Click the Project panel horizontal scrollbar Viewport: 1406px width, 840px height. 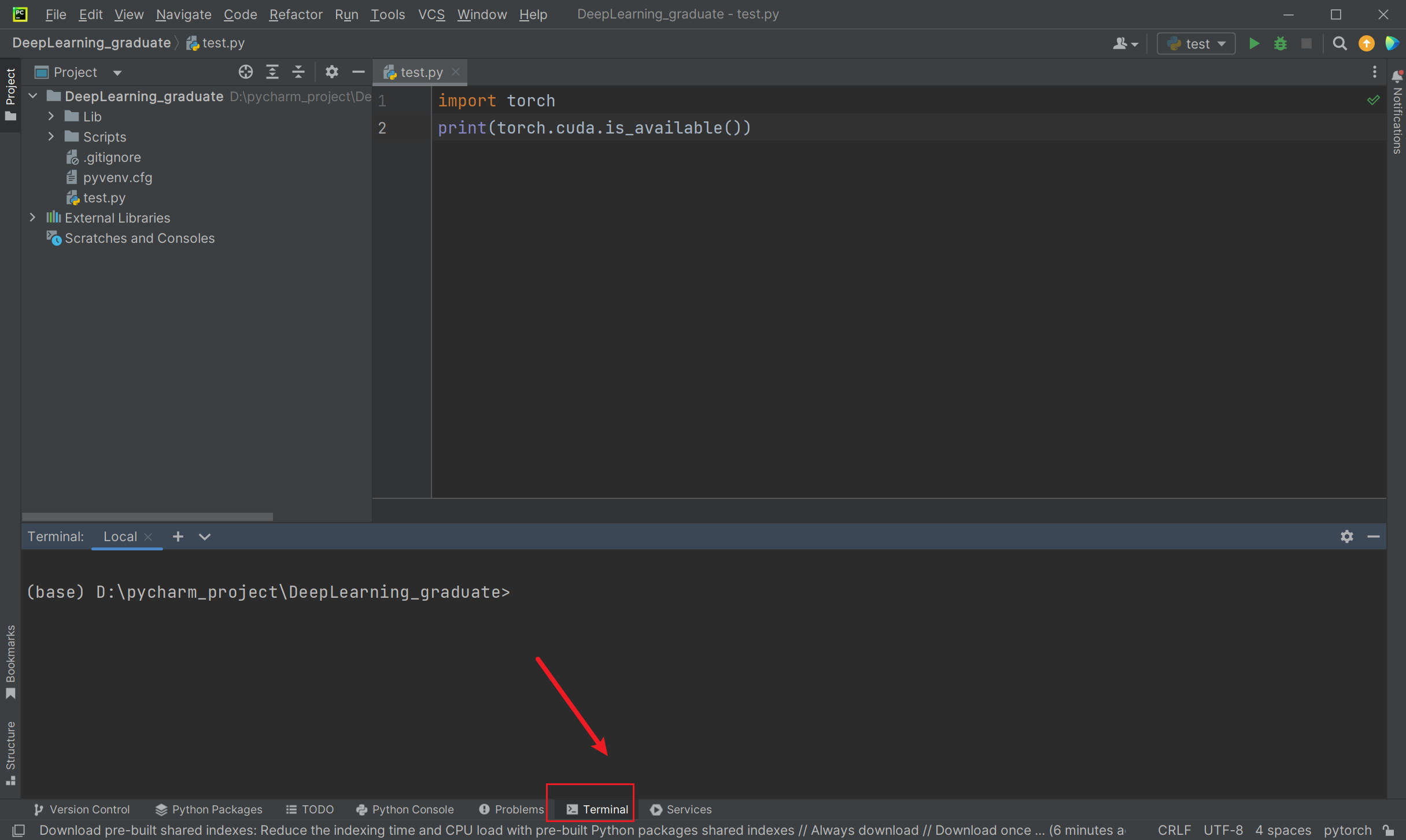click(x=147, y=517)
